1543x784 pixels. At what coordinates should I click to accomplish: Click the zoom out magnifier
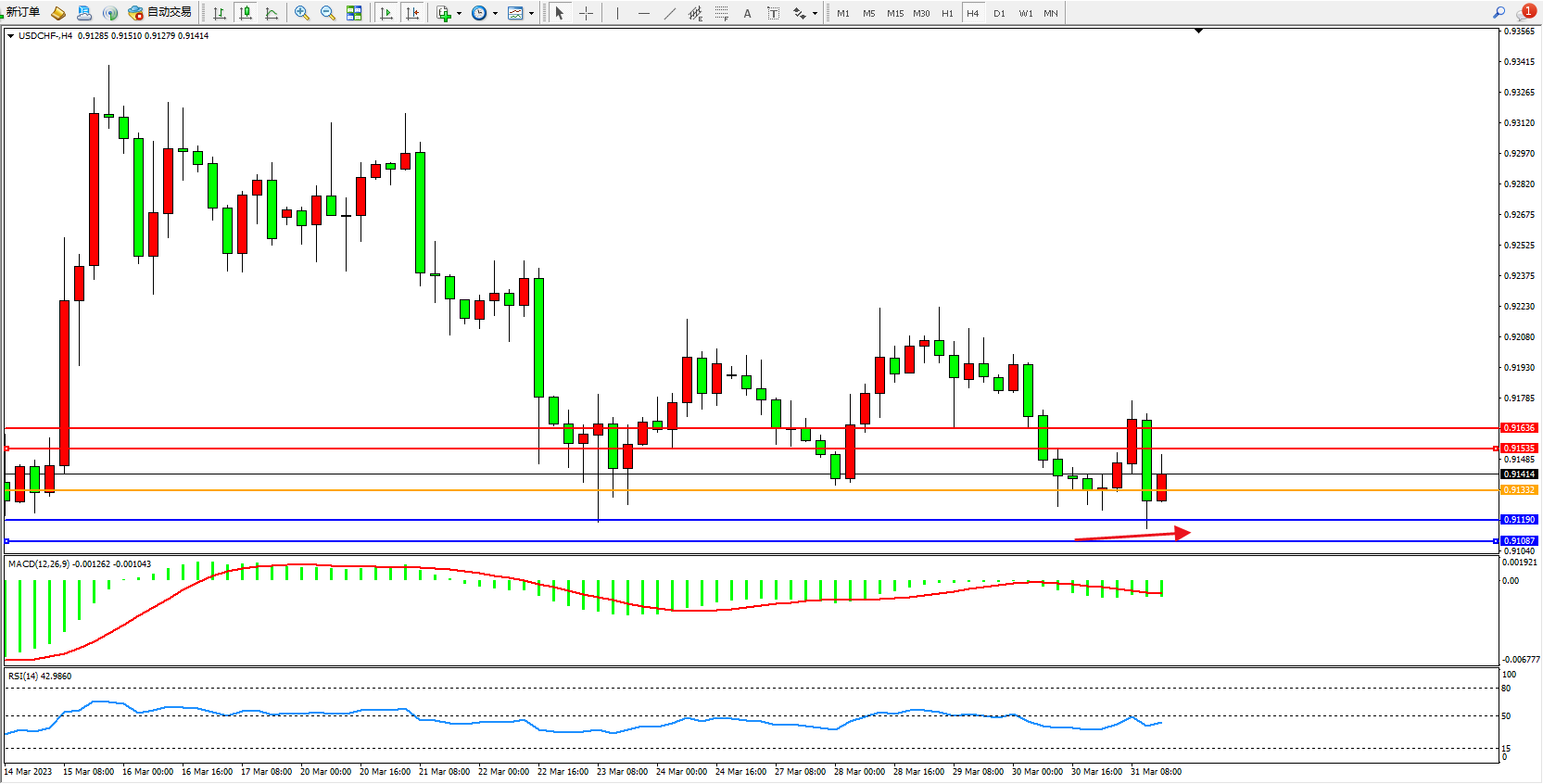tap(328, 13)
